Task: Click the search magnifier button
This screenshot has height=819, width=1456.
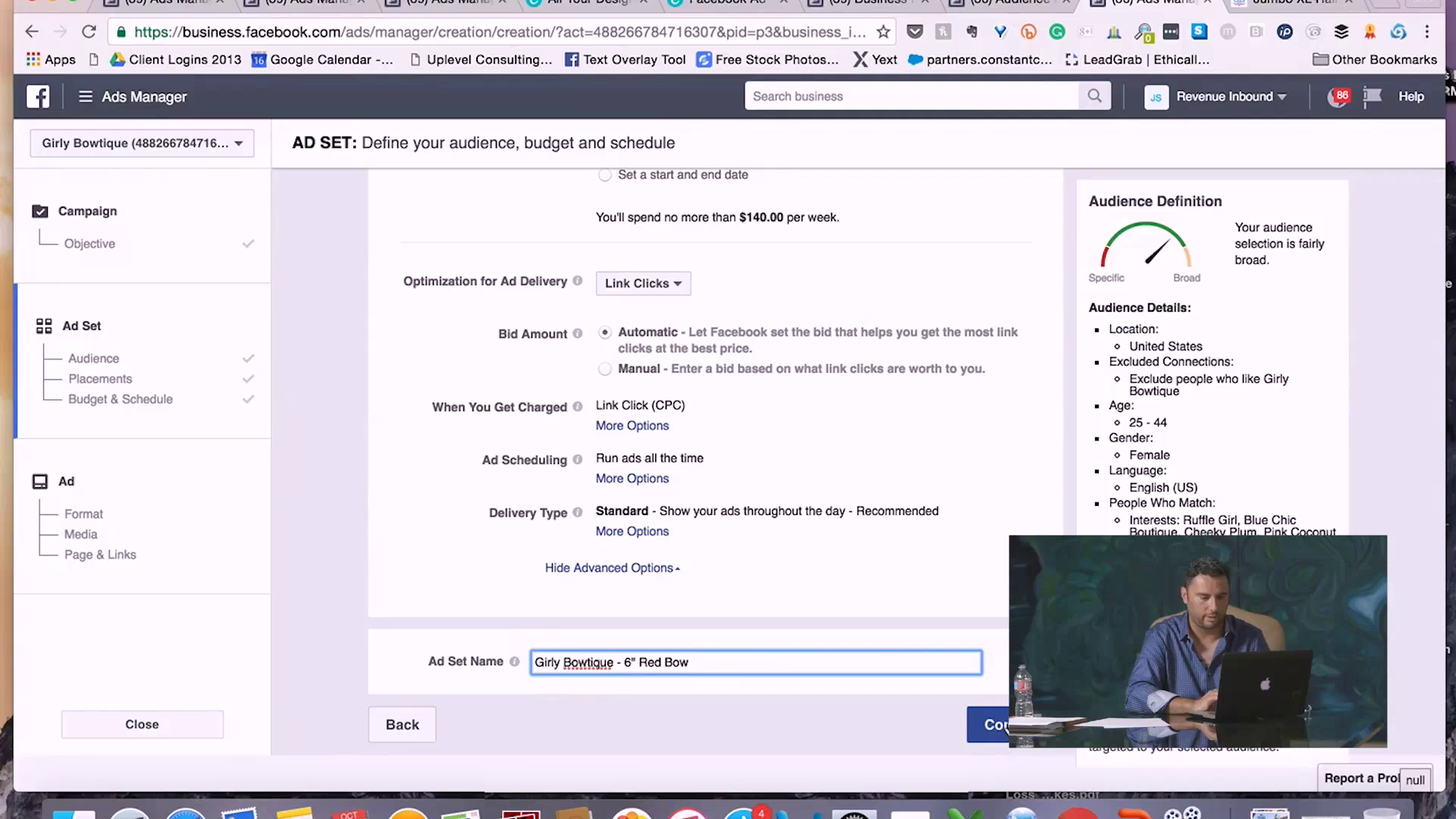Action: click(1094, 96)
